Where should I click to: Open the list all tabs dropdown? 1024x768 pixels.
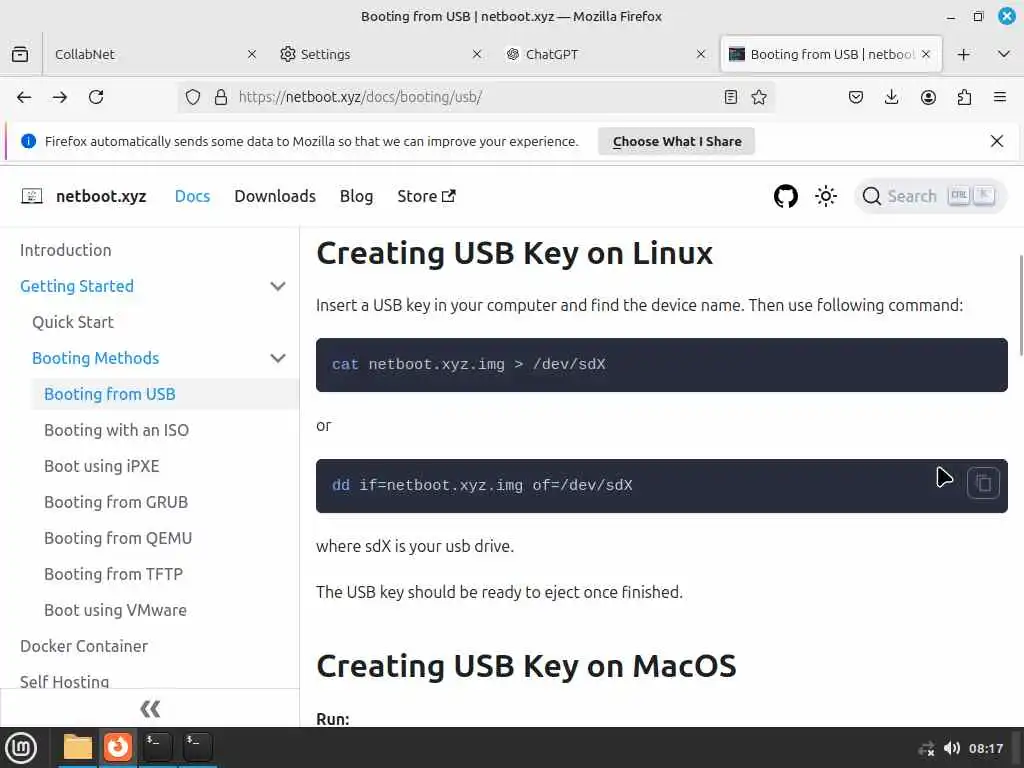click(1003, 54)
